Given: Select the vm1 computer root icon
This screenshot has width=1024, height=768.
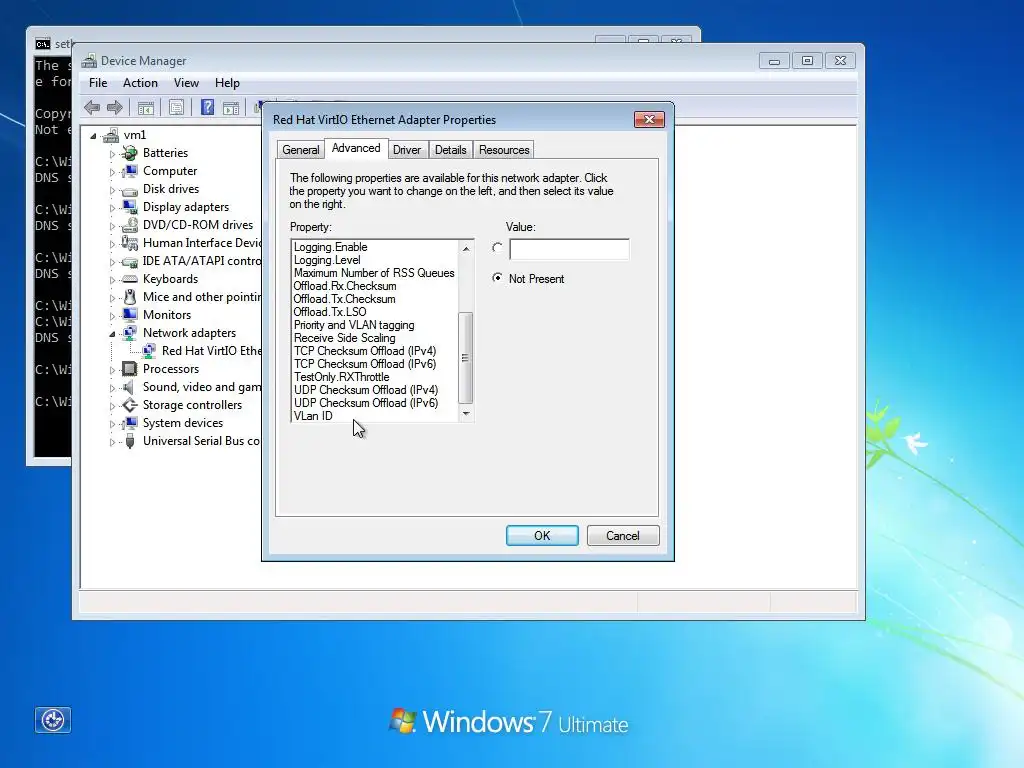Looking at the screenshot, I should 111,135.
